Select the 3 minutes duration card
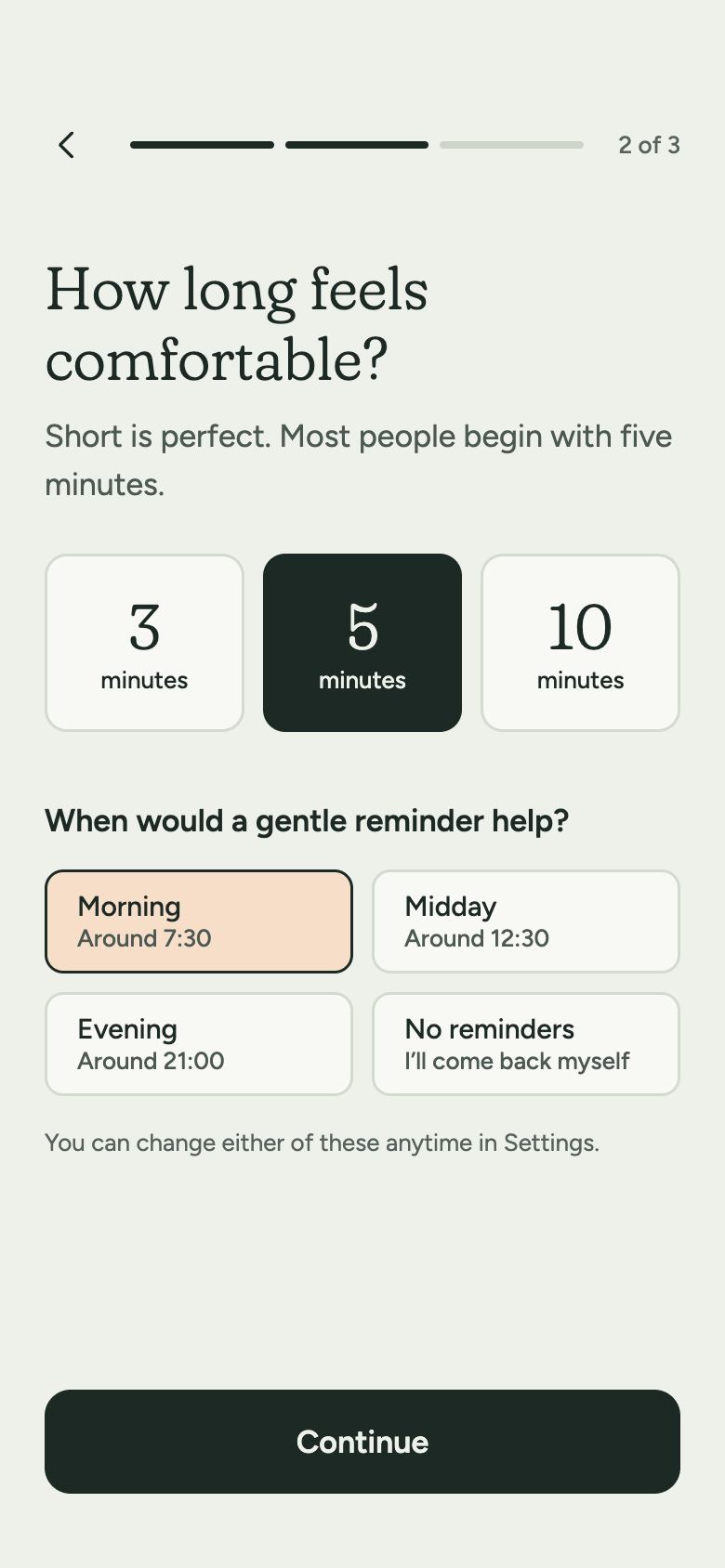Screen dimensions: 725x1568 [144, 643]
